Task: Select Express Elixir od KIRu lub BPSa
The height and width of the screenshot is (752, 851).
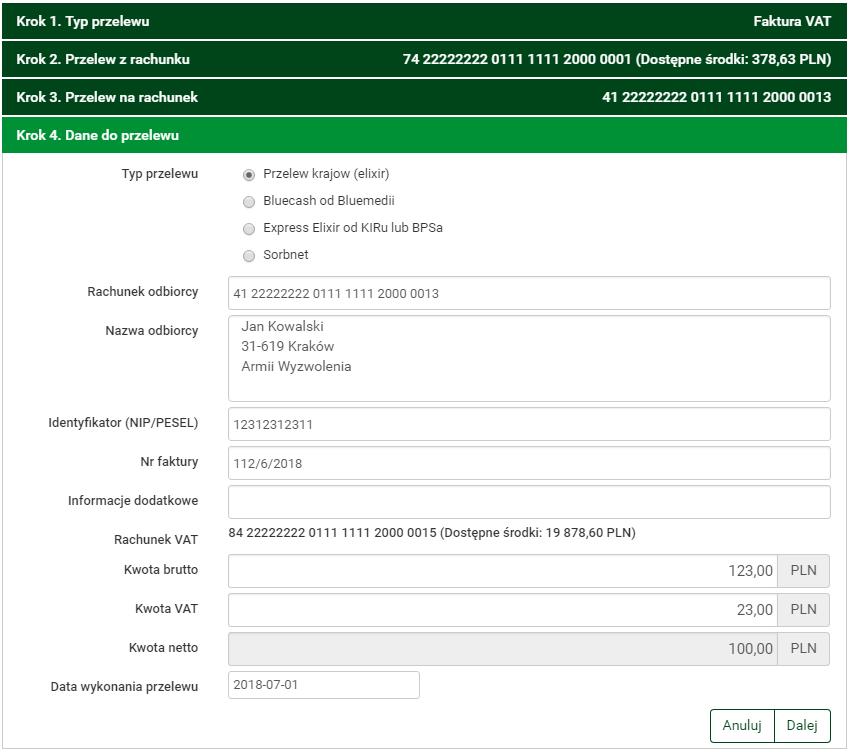Action: click(x=249, y=229)
